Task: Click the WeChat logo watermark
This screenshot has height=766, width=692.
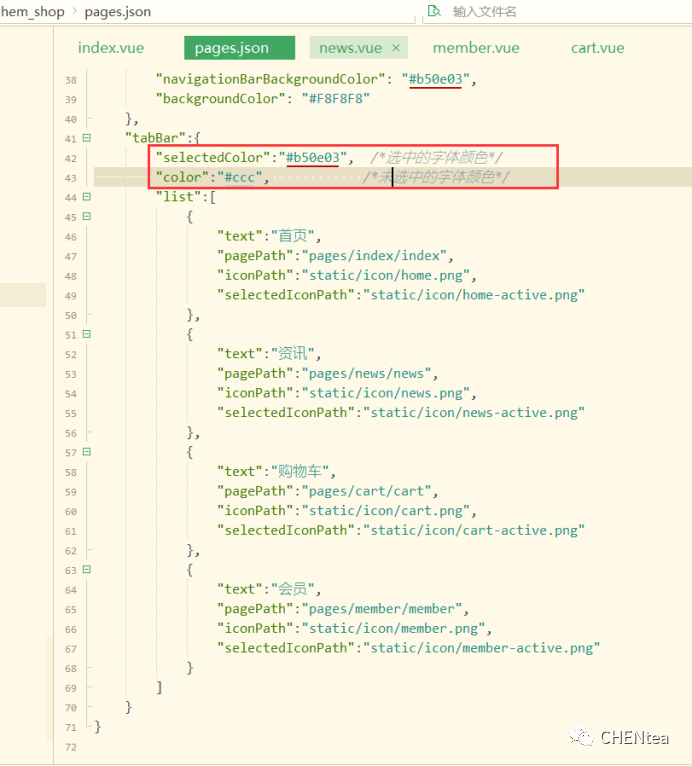Action: [x=582, y=738]
